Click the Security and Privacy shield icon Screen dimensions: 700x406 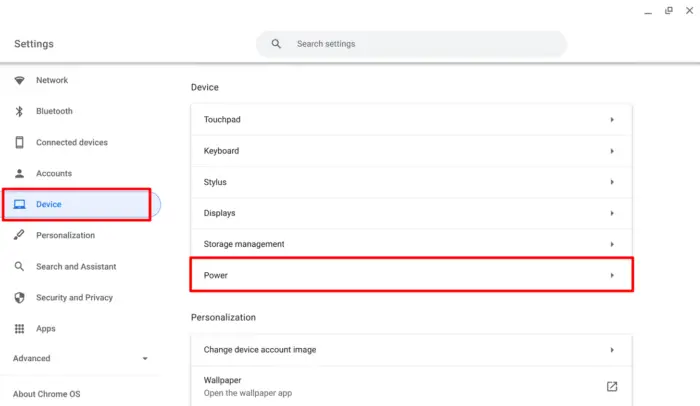point(19,297)
